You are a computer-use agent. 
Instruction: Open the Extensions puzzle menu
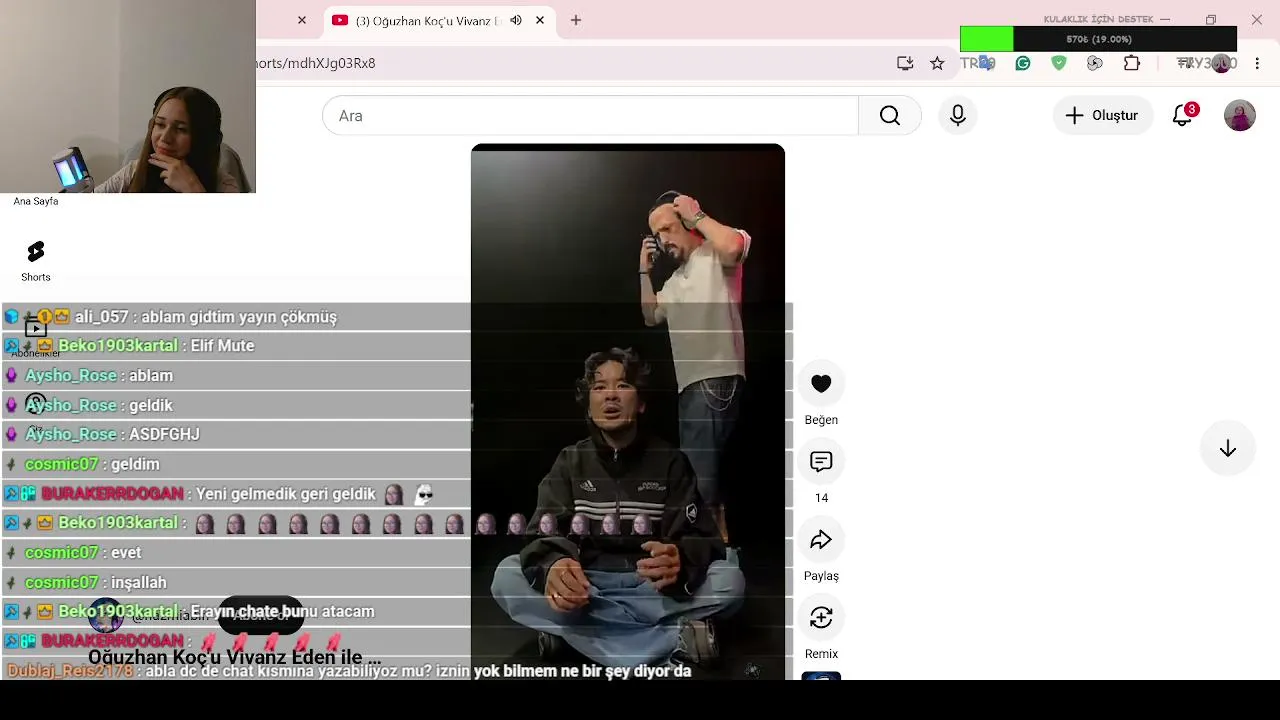pos(1132,63)
